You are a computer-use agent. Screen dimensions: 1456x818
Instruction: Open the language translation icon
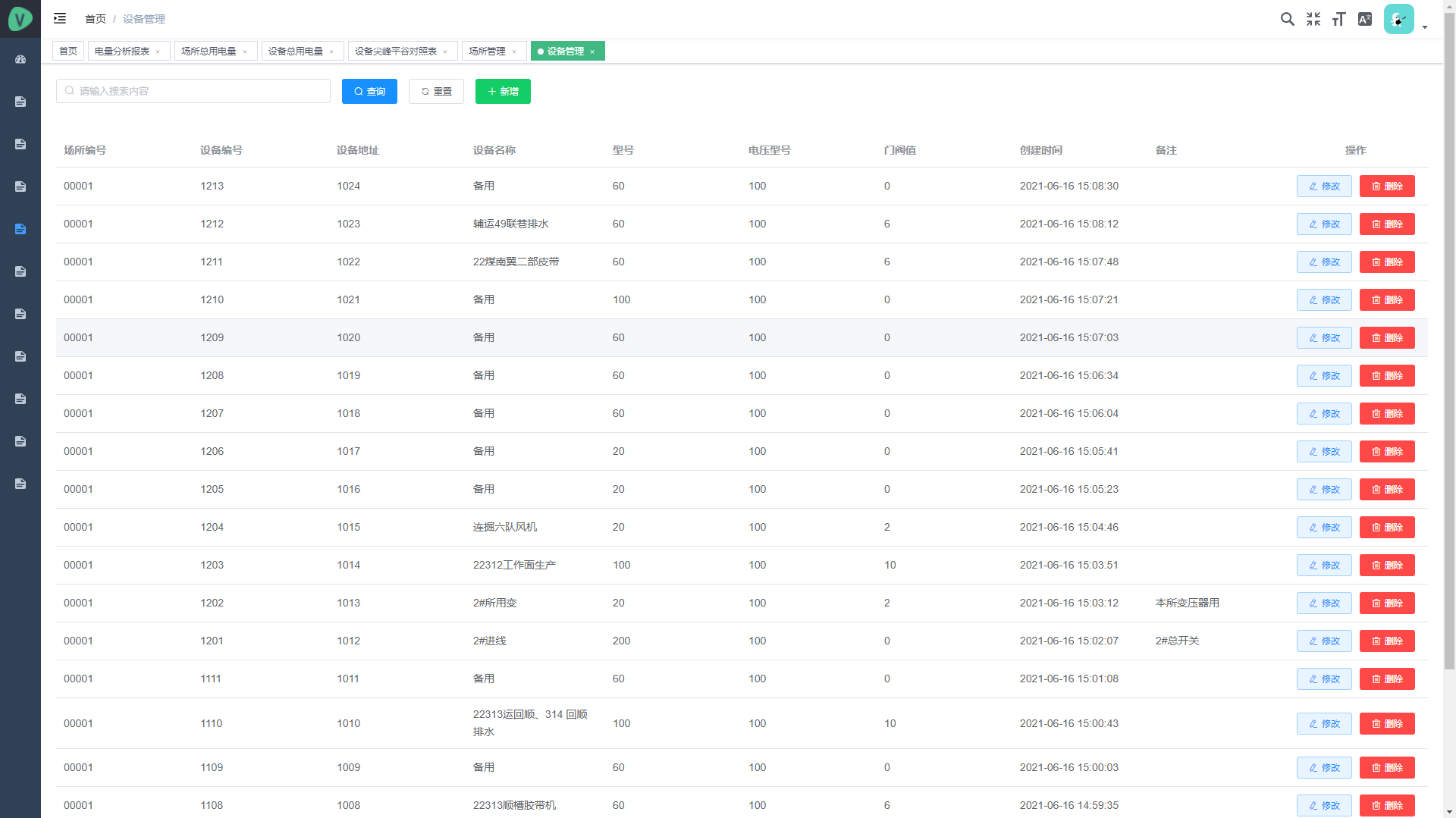coord(1364,19)
